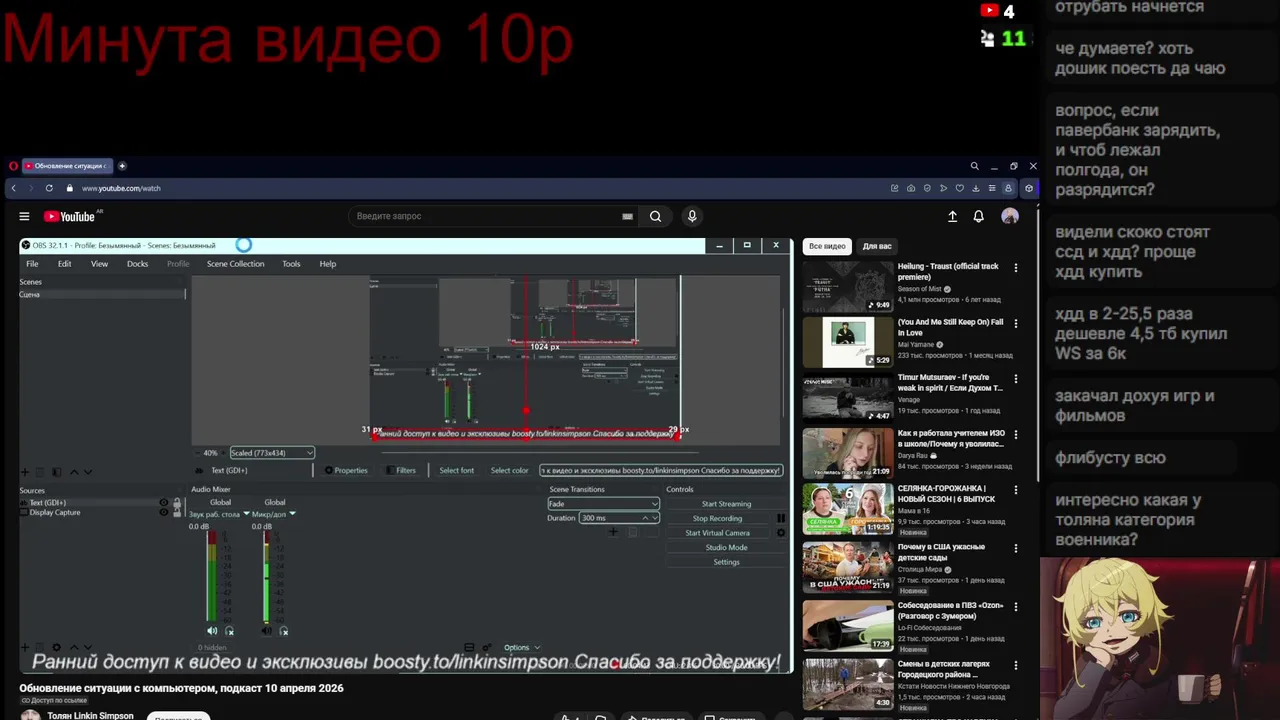Open the Fade transition dropdown

[x=603, y=503]
